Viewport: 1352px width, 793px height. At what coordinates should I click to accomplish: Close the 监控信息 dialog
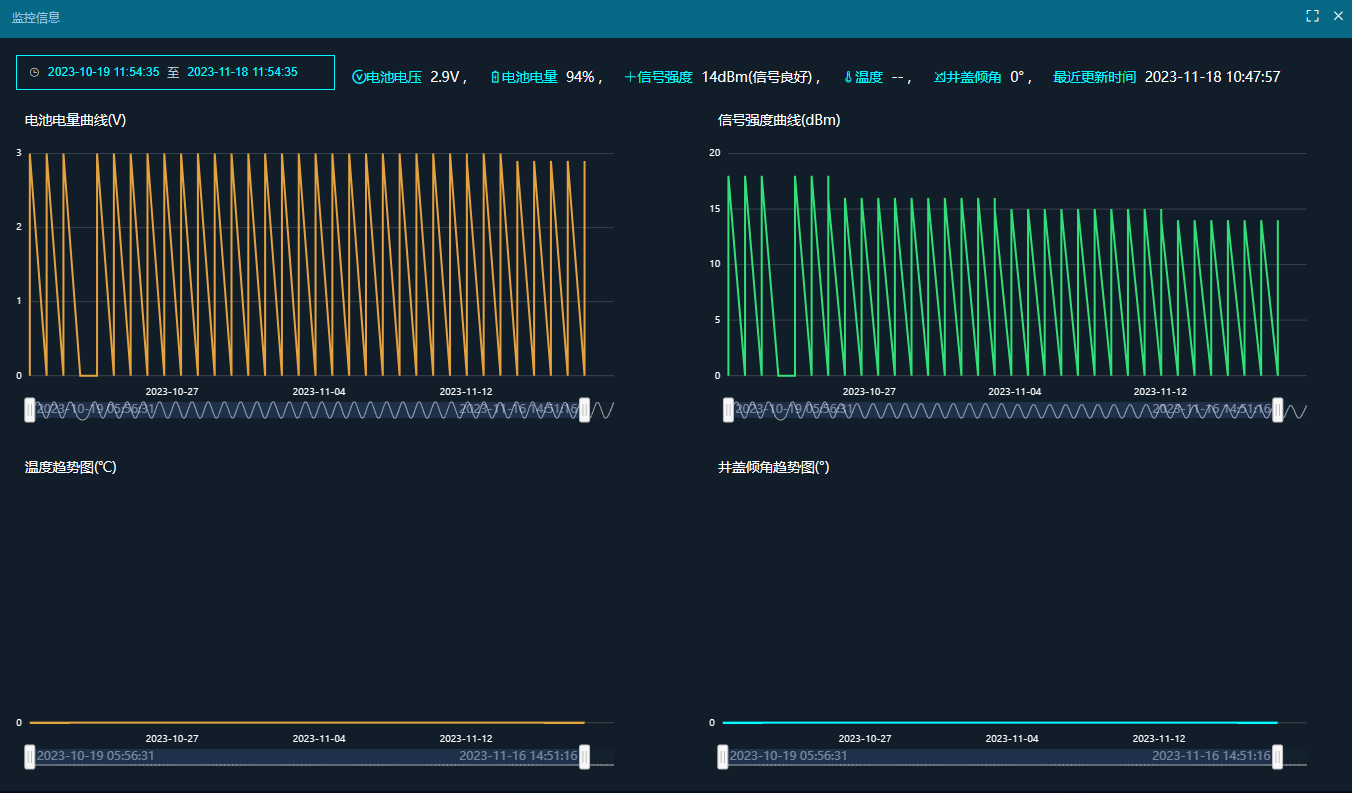[1338, 16]
